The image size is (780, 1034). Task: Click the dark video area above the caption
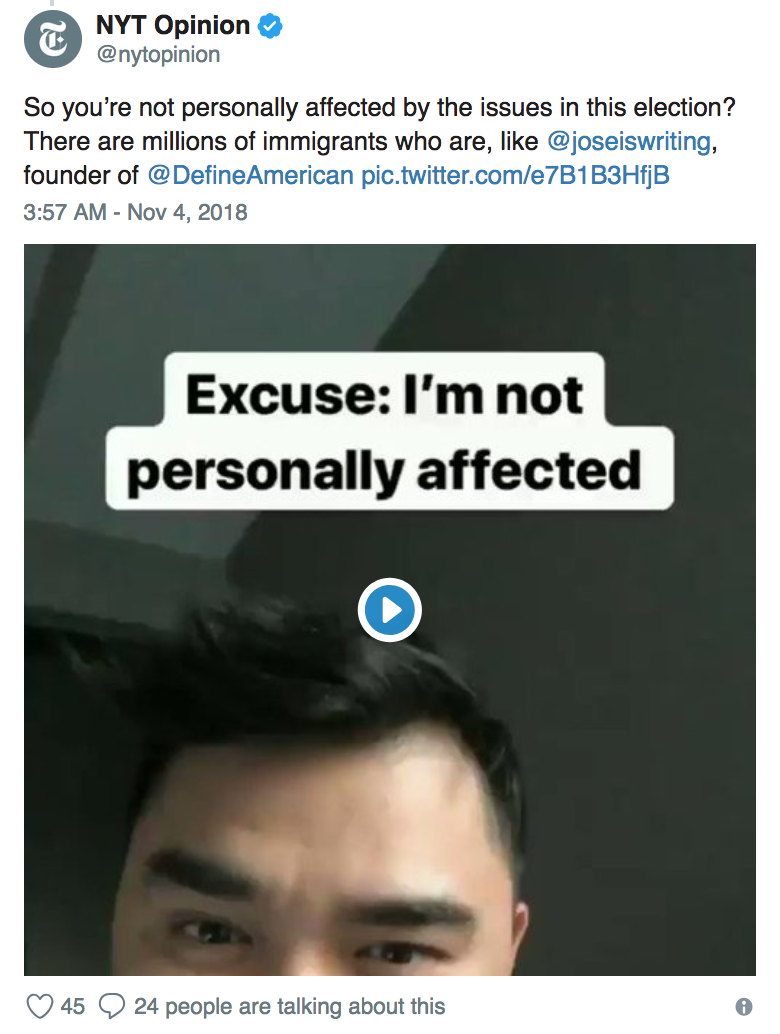tap(390, 295)
